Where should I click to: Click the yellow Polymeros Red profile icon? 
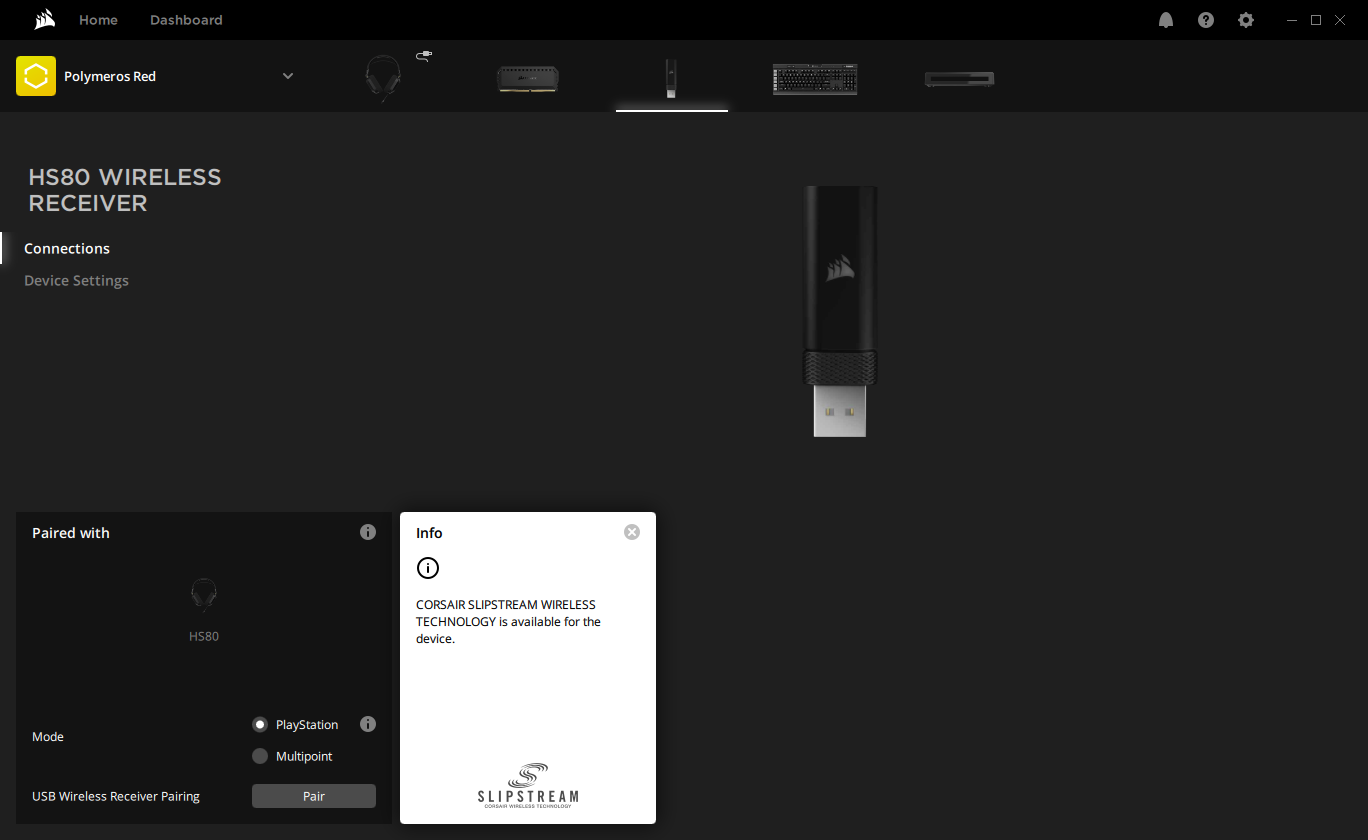click(x=36, y=76)
